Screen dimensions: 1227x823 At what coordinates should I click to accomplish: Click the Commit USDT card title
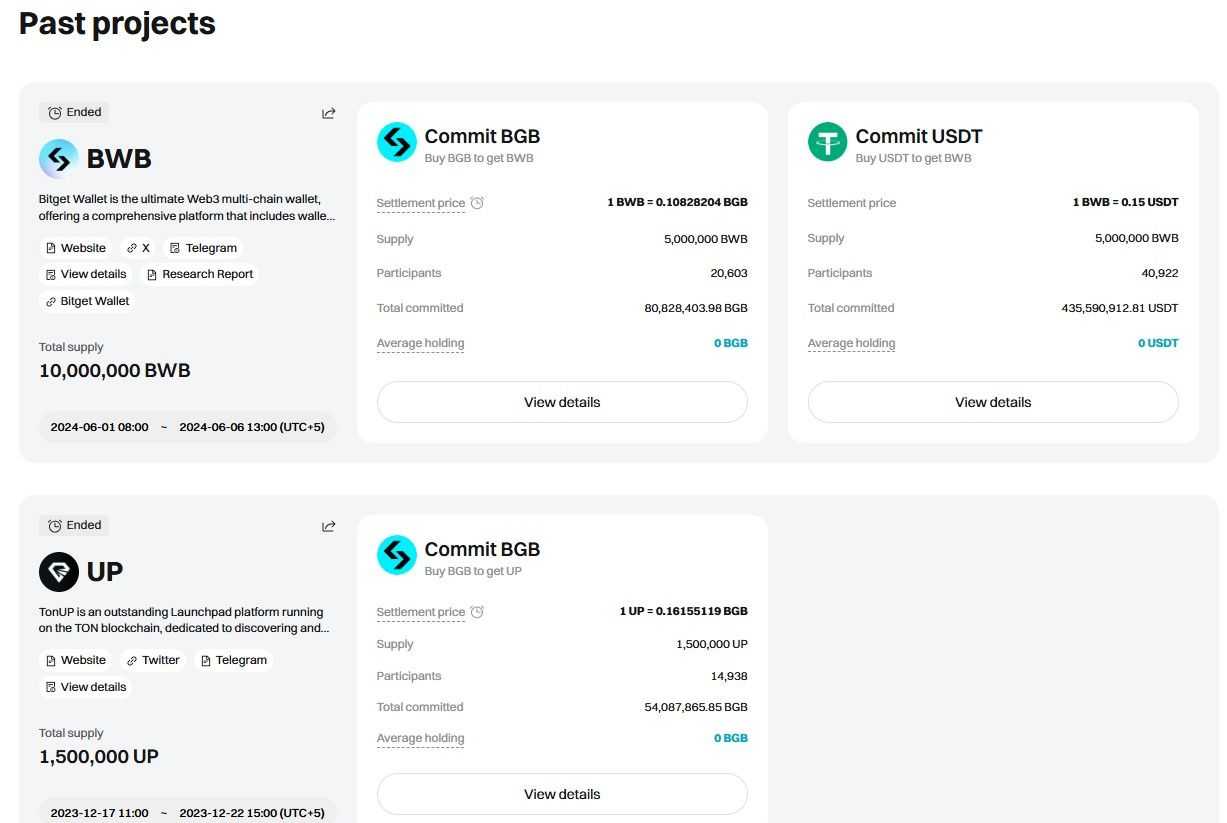pyautogui.click(x=919, y=136)
